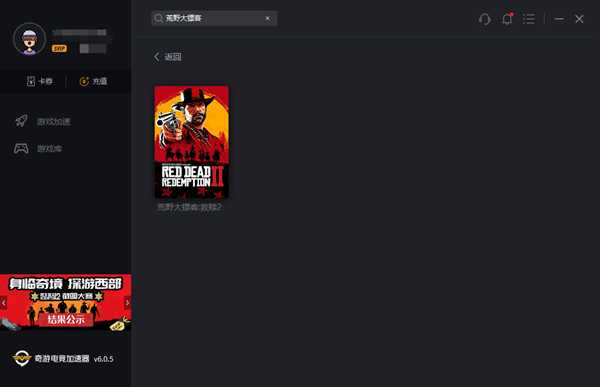
Task: Open the 游戏加速 menu label
Action: point(54,122)
